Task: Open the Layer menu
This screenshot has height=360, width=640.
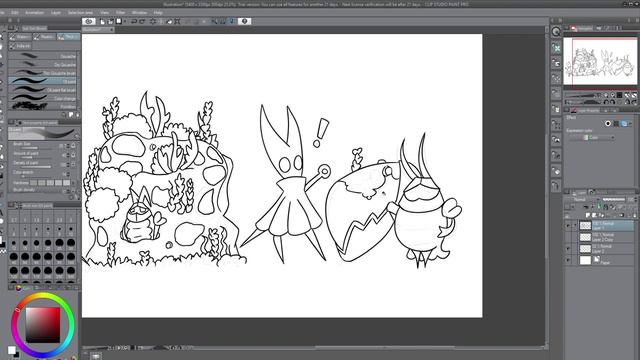Action: pyautogui.click(x=56, y=13)
